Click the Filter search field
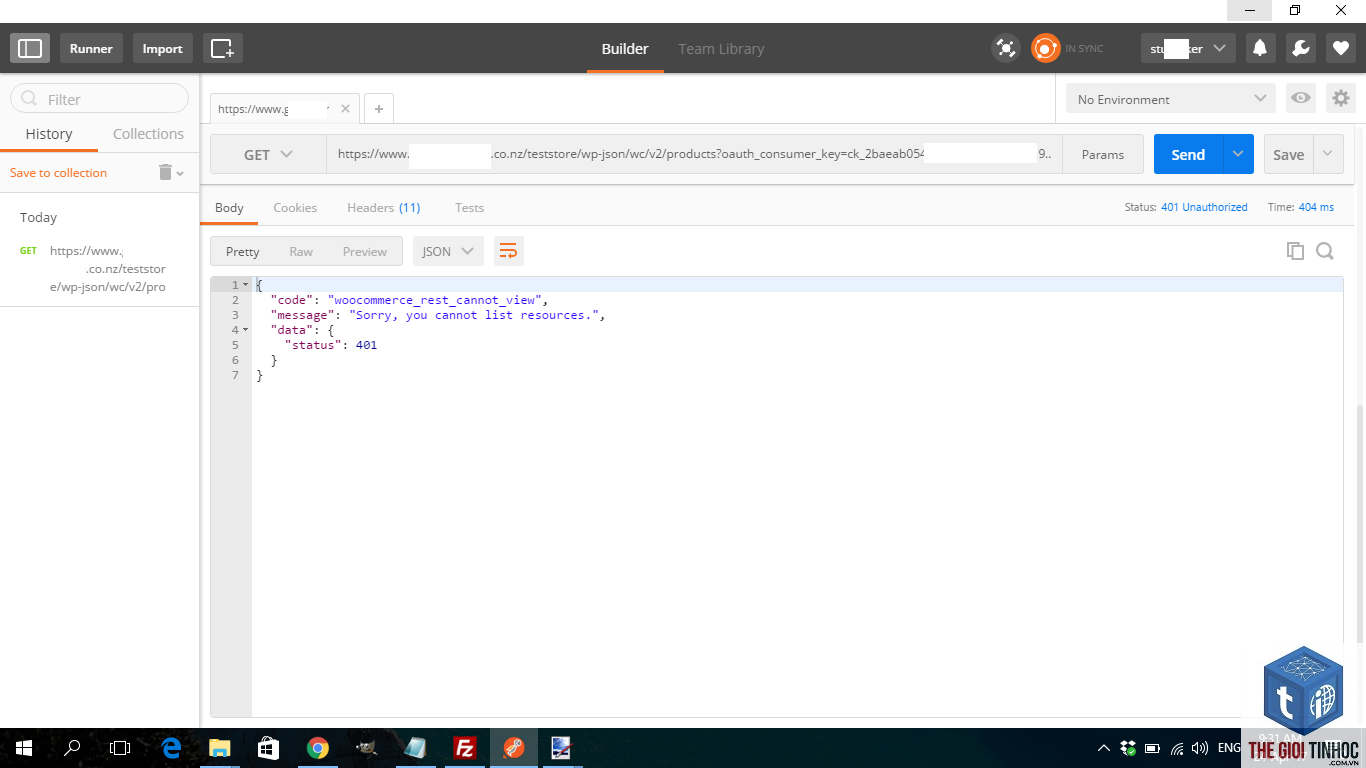The image size is (1366, 768). tap(99, 99)
